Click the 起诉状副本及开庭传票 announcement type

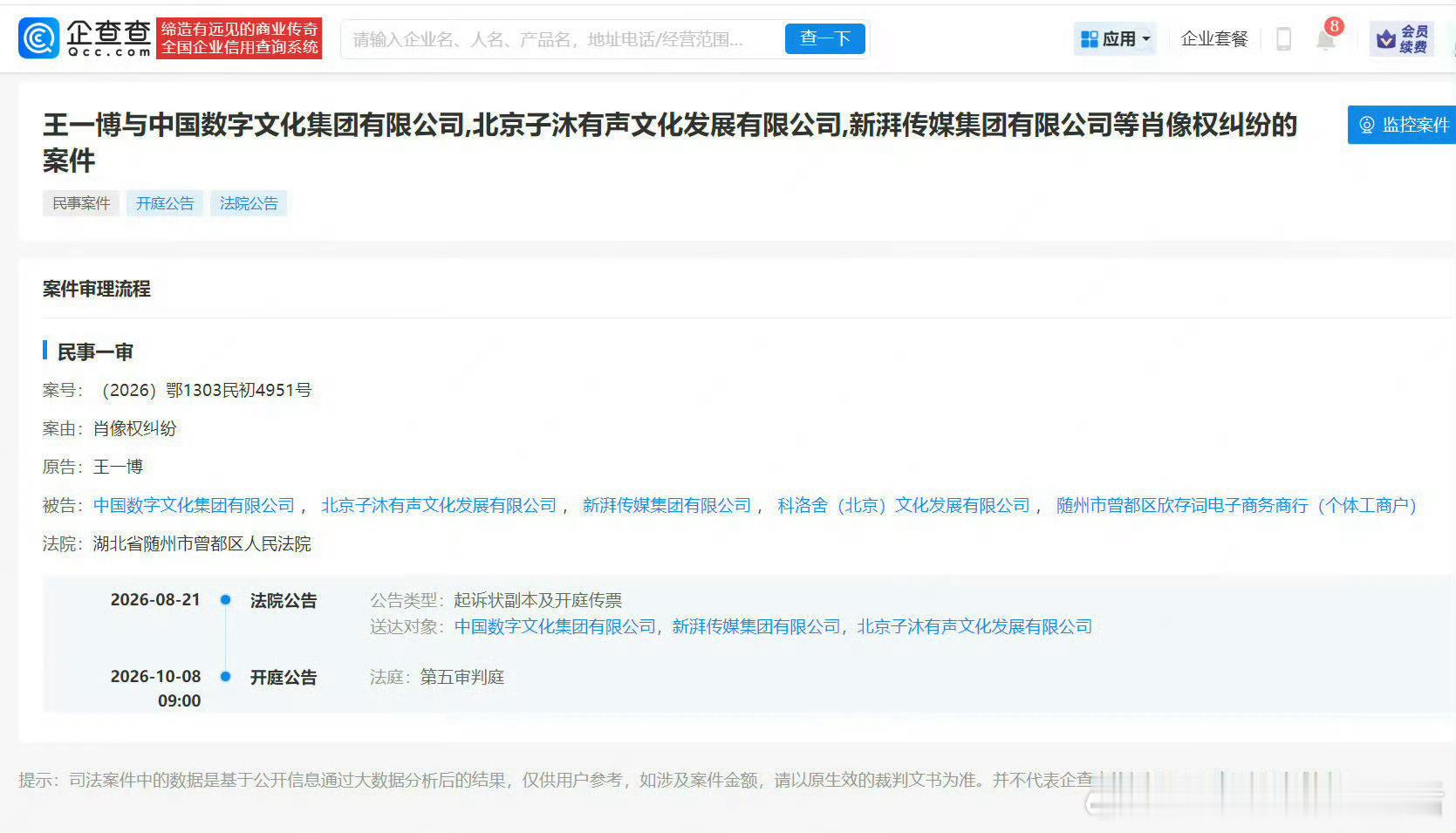coord(538,600)
